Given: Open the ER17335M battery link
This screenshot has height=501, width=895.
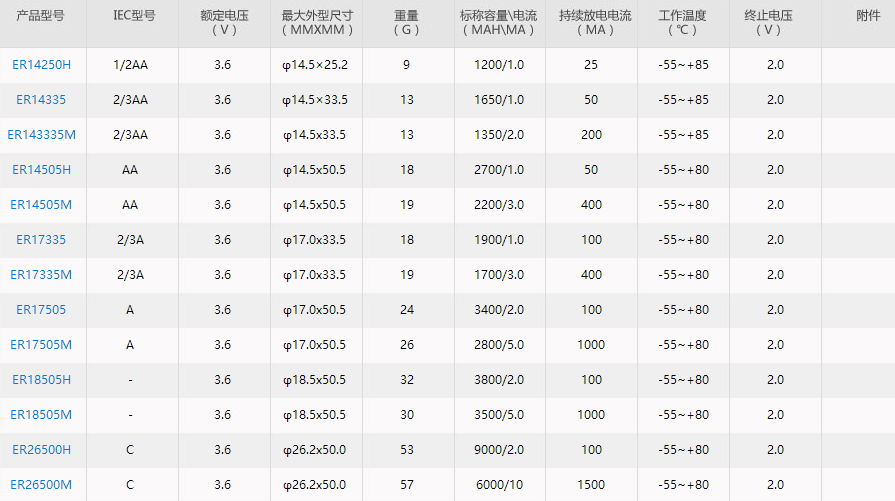Looking at the screenshot, I should tap(42, 275).
